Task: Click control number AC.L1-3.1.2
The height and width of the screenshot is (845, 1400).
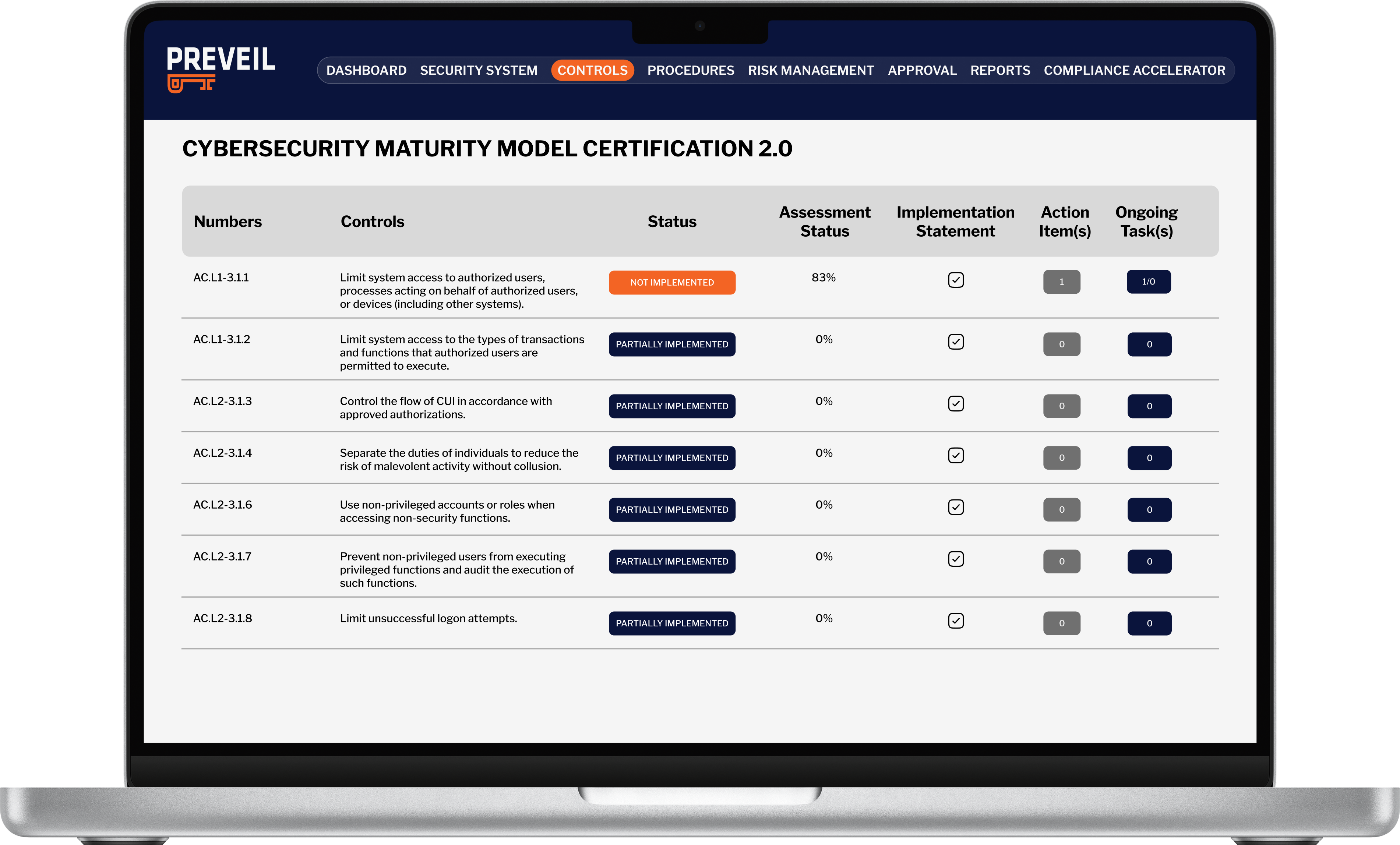Action: (222, 340)
